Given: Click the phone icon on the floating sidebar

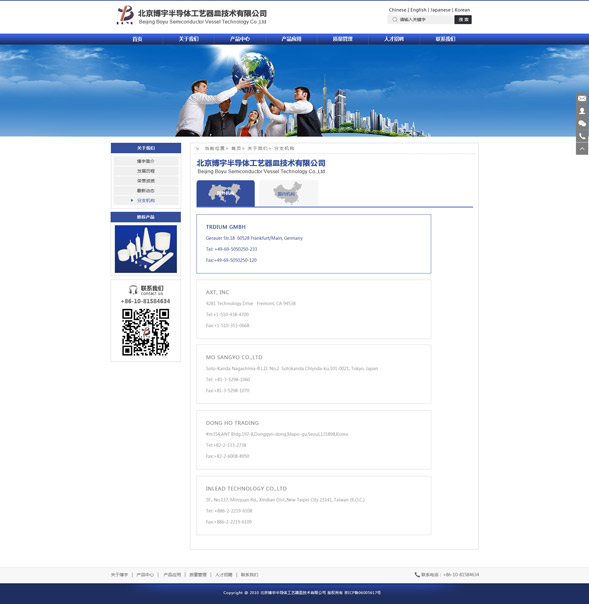Looking at the screenshot, I should click(582, 136).
